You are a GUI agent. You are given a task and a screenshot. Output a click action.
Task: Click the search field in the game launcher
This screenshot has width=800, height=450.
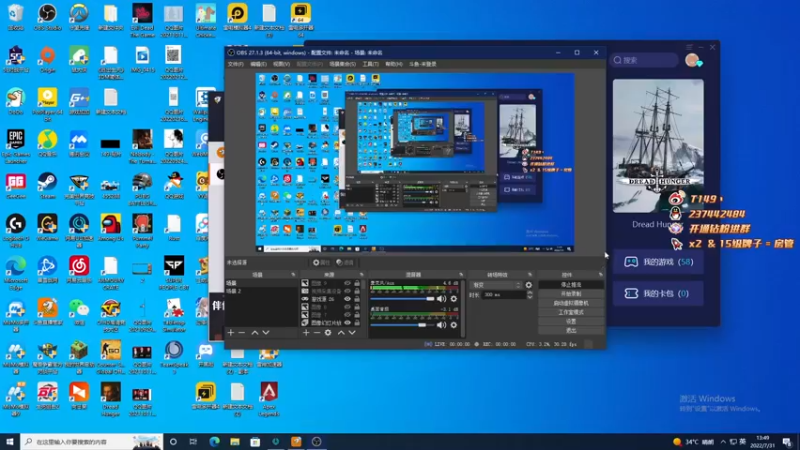pyautogui.click(x=644, y=60)
